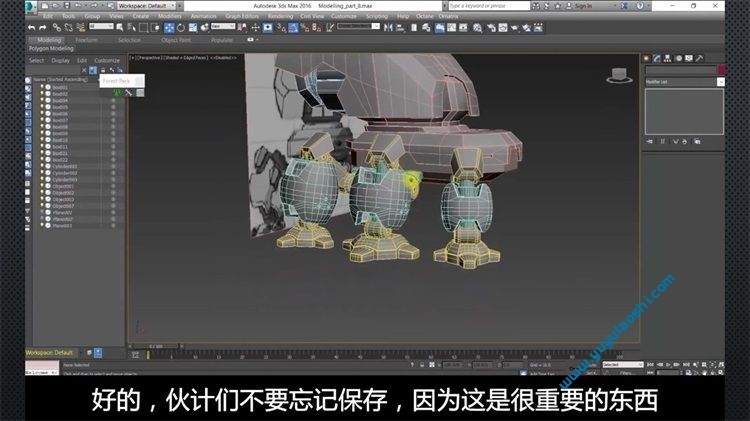Open the Help menu
The height and width of the screenshot is (421, 750).
(x=403, y=16)
